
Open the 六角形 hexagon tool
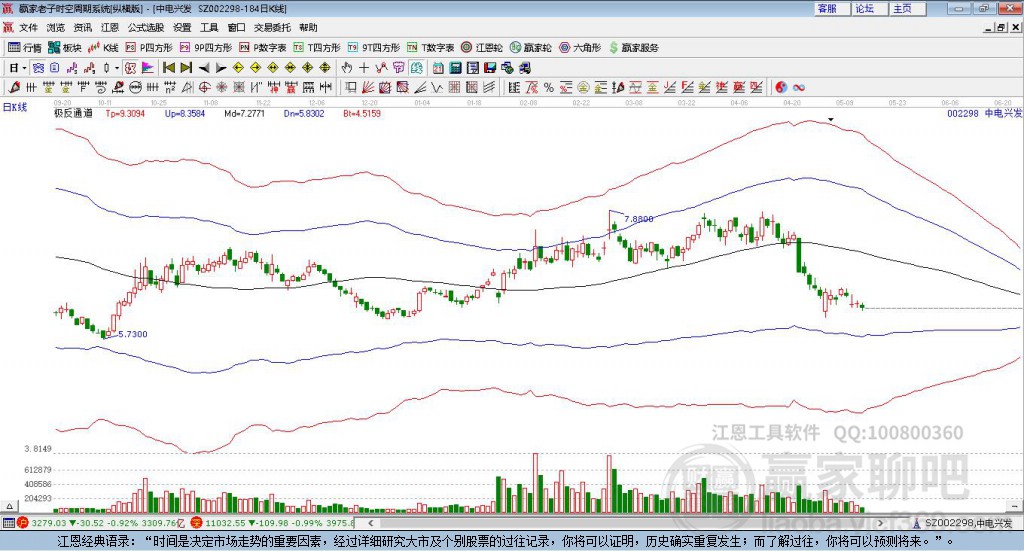(580, 48)
